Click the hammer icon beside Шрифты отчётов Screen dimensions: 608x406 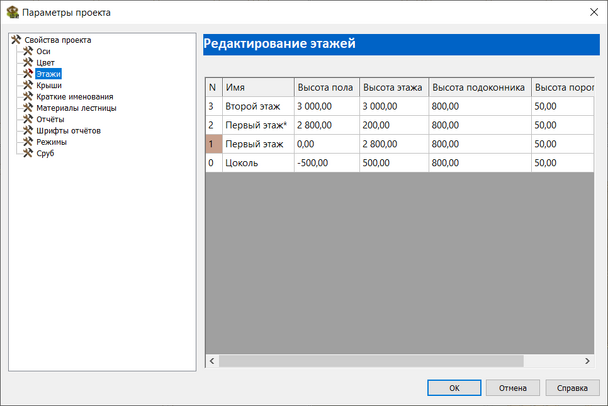click(x=28, y=130)
